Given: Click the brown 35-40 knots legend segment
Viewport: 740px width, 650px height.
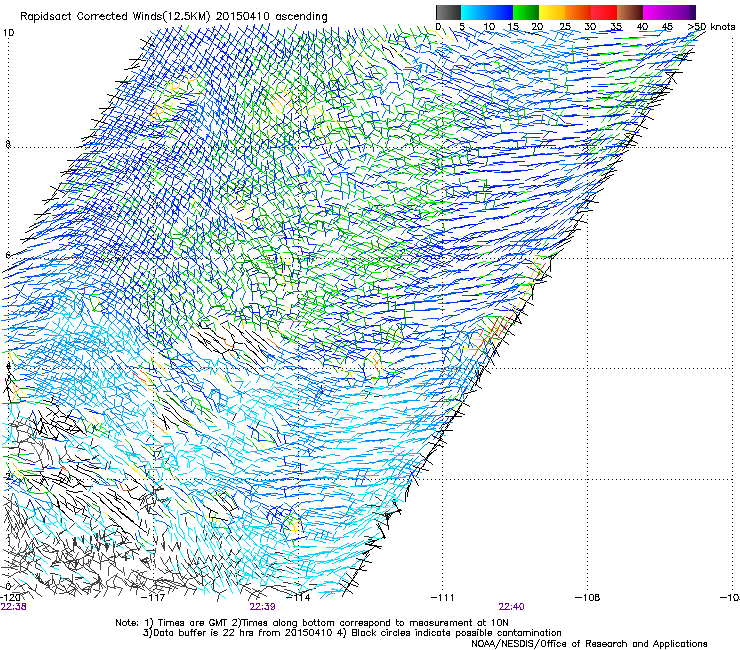Looking at the screenshot, I should tap(630, 12).
